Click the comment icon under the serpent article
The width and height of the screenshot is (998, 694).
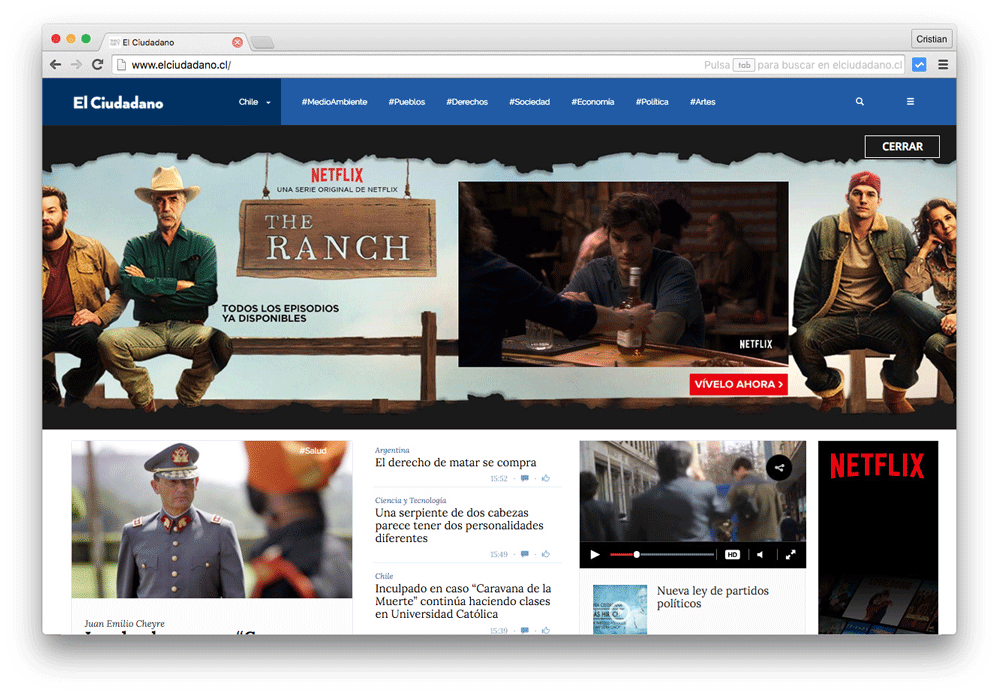(524, 554)
